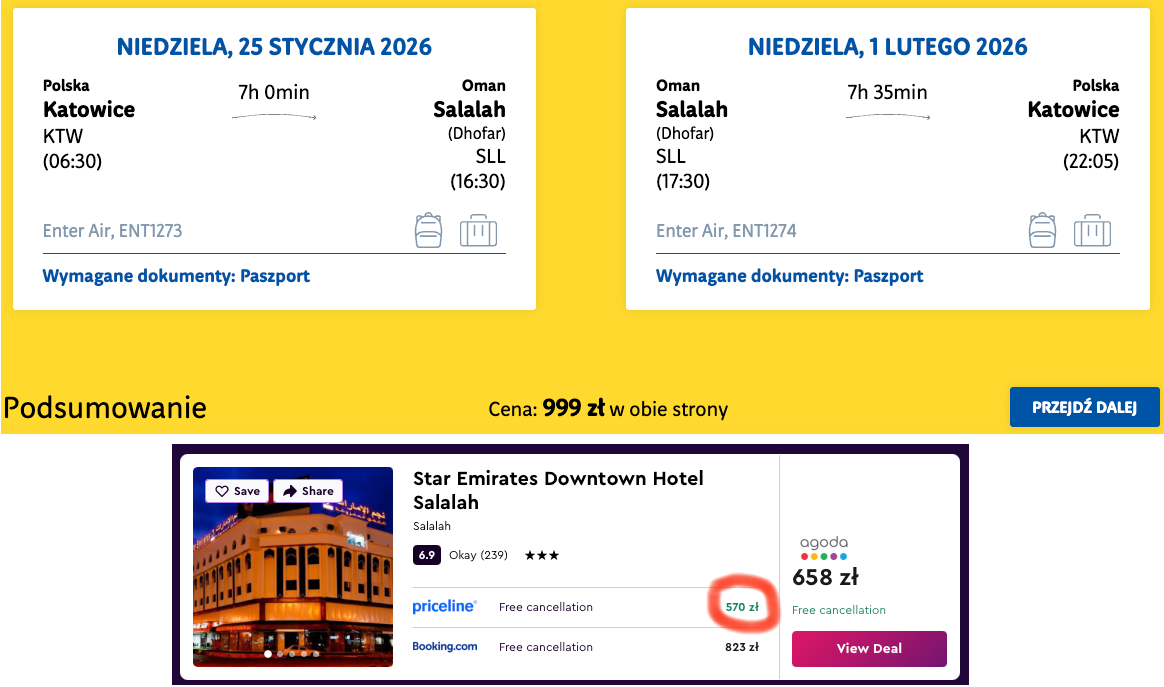Save the Star Emirates hotel with the heart button

[238, 491]
